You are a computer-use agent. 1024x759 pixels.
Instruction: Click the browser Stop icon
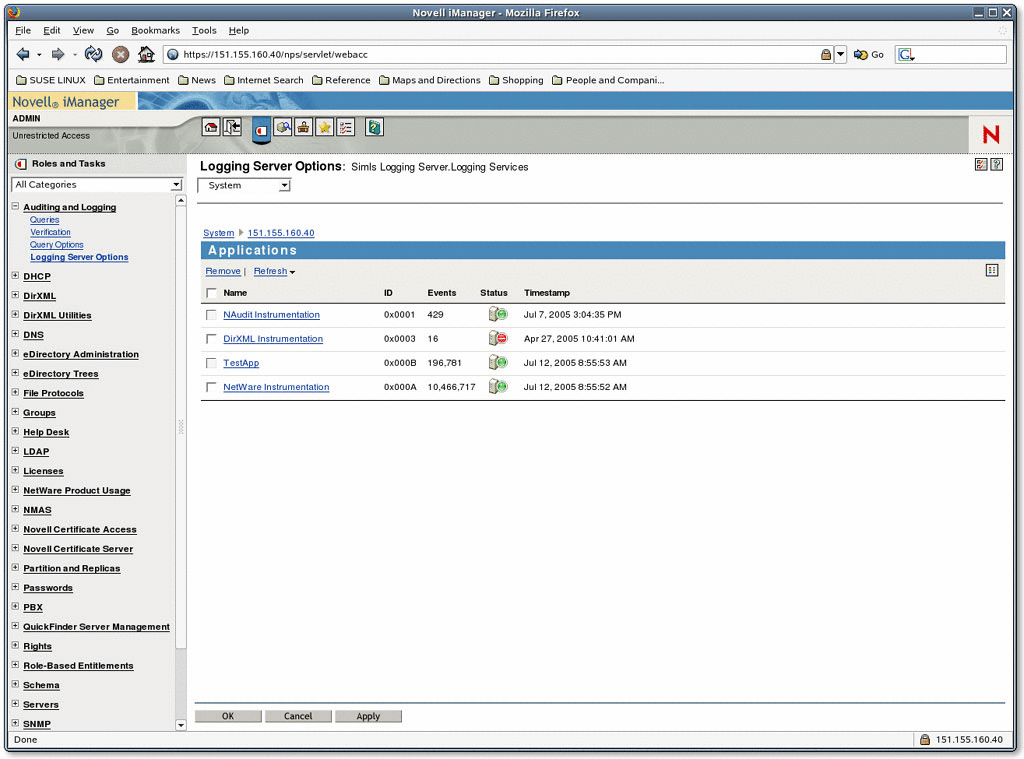click(120, 55)
